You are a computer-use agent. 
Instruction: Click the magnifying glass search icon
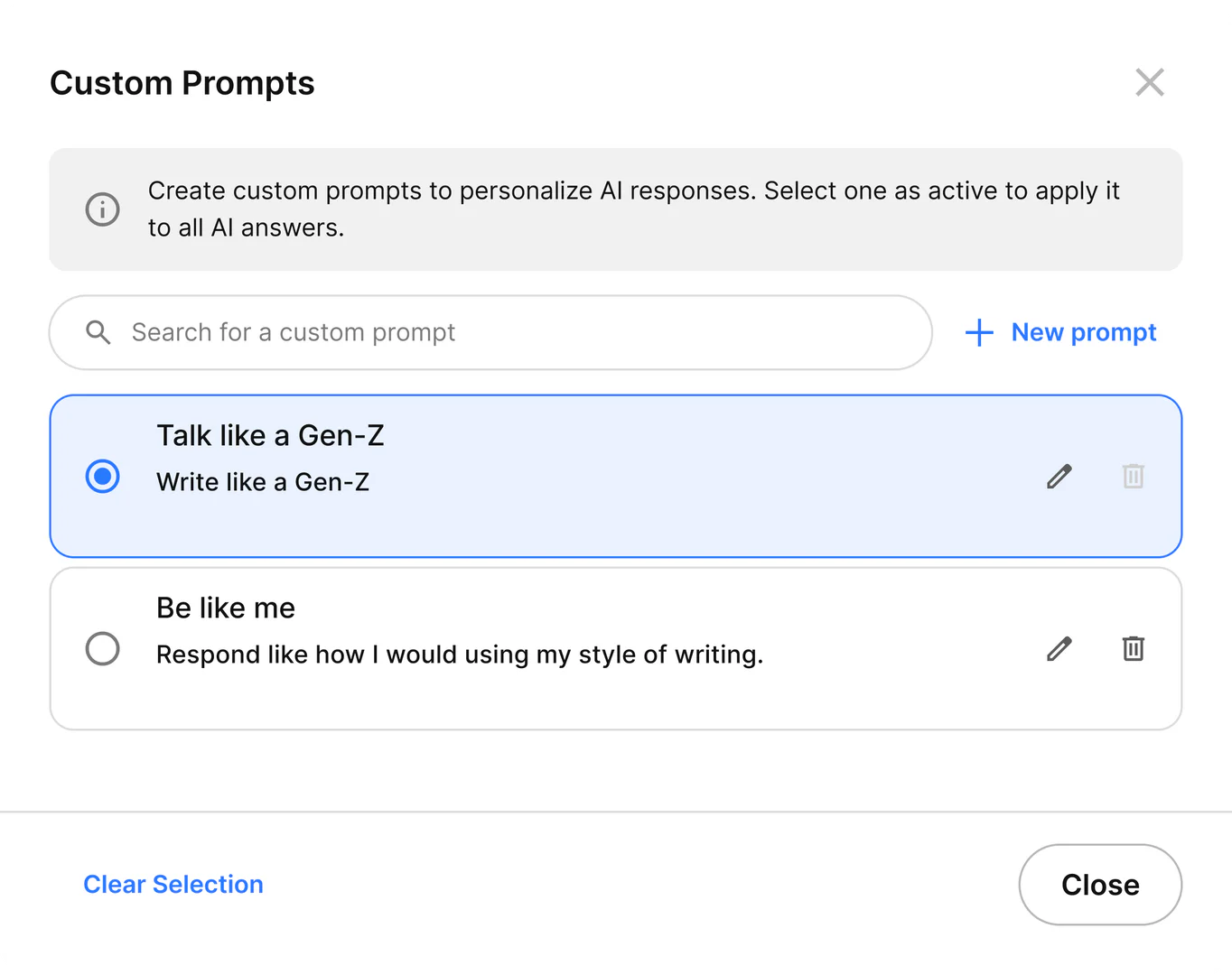pyautogui.click(x=98, y=332)
